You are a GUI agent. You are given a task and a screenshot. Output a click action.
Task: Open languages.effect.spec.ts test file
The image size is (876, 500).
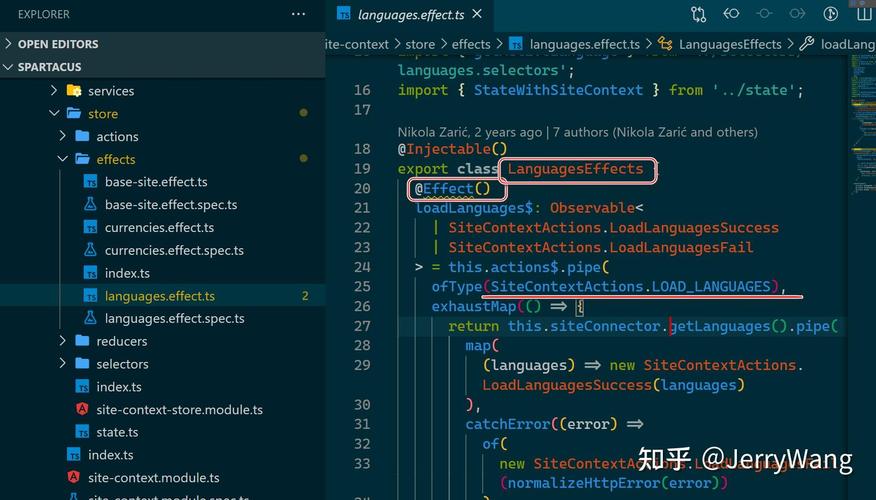174,318
